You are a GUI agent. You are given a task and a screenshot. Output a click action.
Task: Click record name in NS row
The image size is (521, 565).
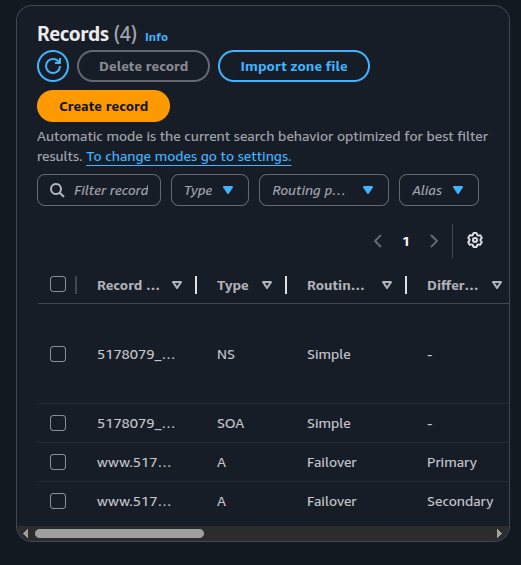(136, 355)
